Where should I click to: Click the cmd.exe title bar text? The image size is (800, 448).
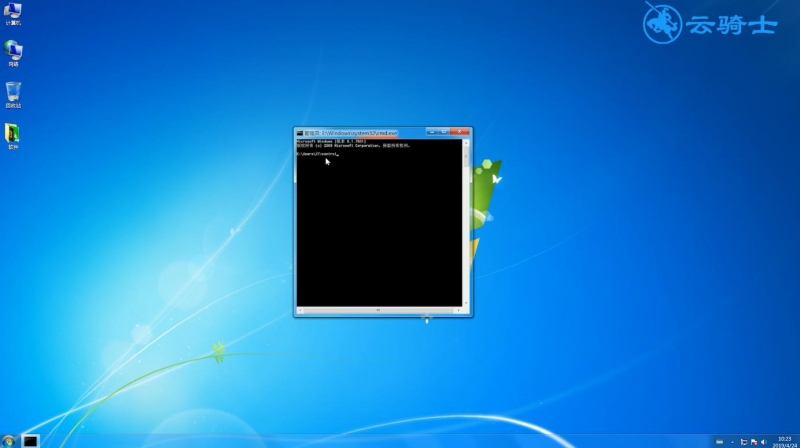351,133
